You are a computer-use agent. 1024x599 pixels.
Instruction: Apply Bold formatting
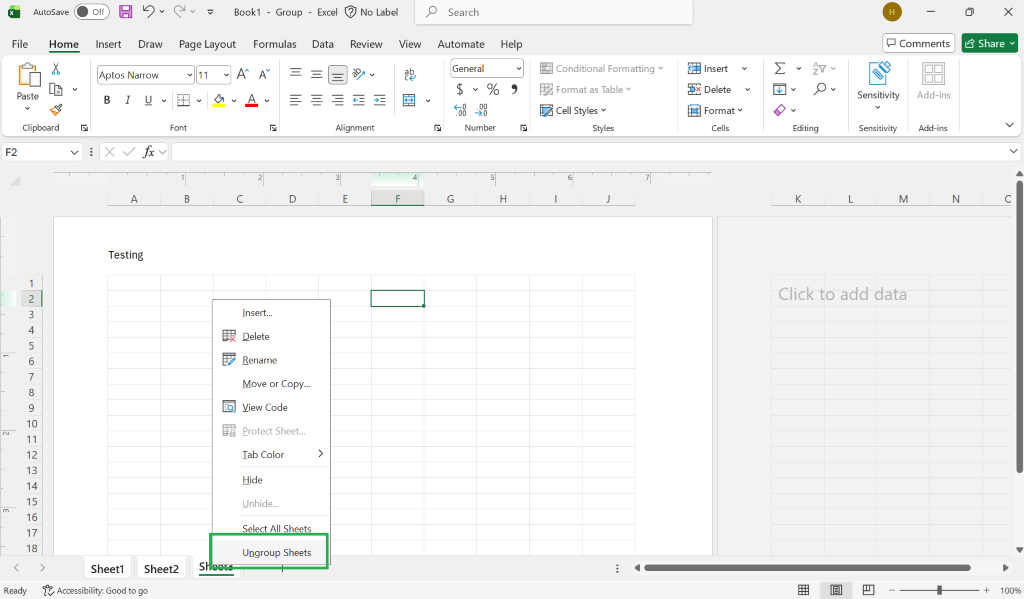(x=107, y=100)
